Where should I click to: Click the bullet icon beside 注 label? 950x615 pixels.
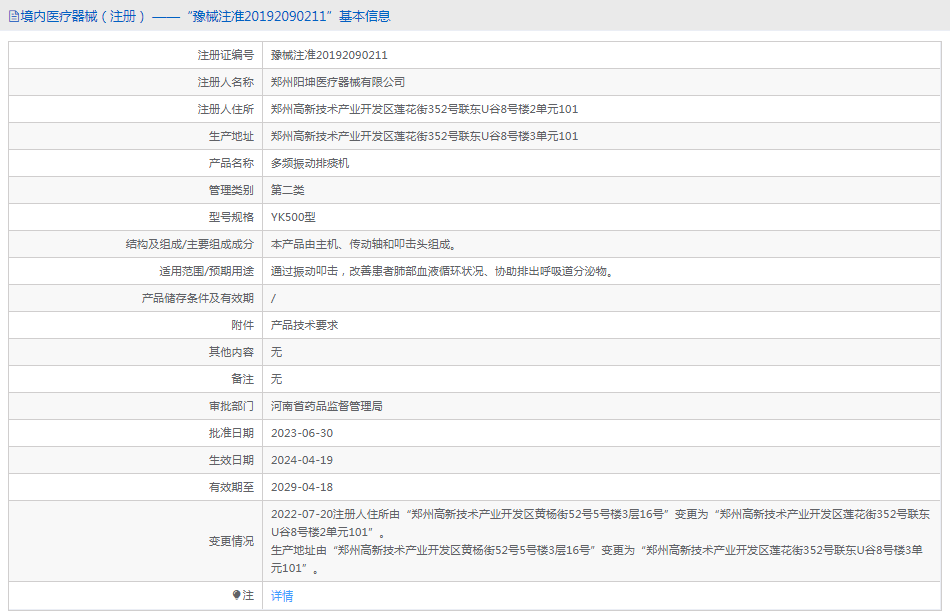236,595
